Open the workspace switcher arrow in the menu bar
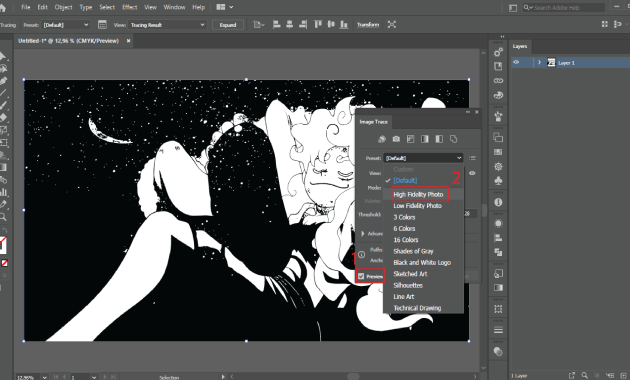Viewport: 630px width, 380px height. click(x=231, y=7)
